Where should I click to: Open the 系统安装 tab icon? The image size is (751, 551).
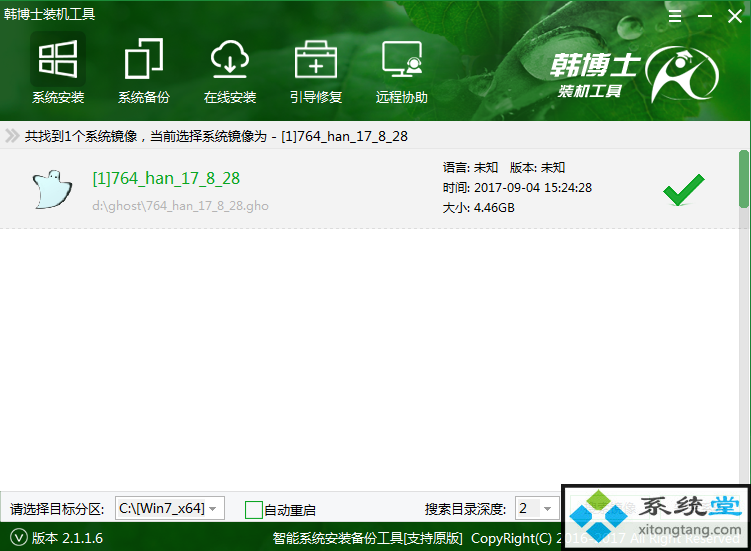[58, 60]
